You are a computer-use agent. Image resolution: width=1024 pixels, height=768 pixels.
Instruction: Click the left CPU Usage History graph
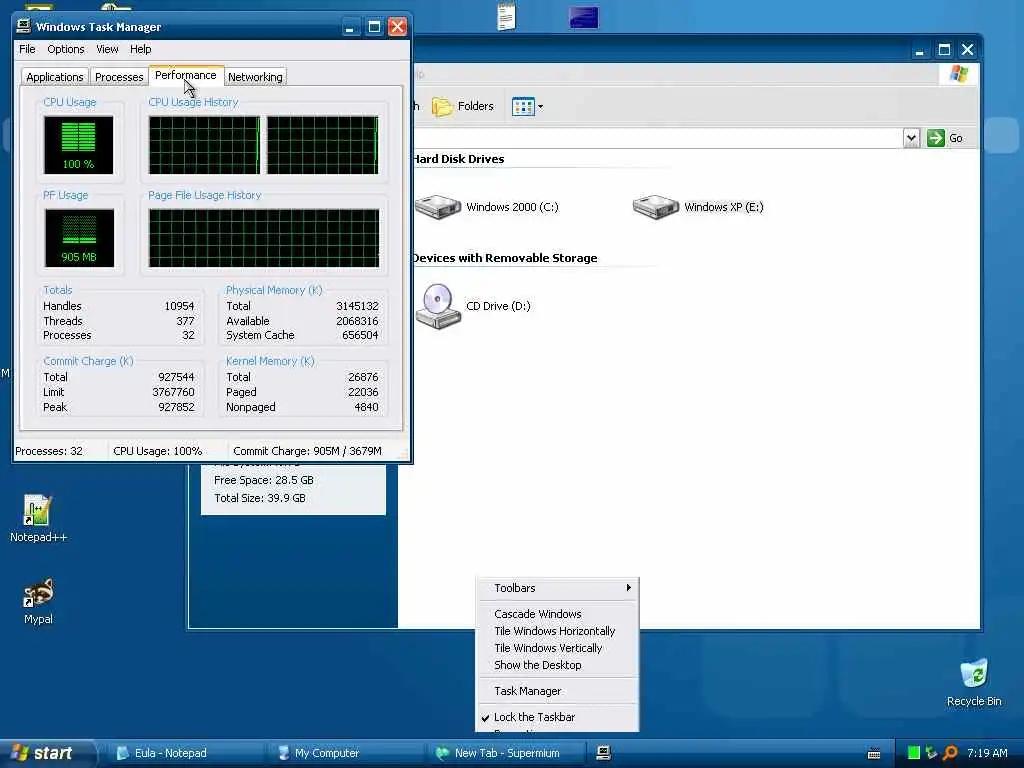(204, 145)
